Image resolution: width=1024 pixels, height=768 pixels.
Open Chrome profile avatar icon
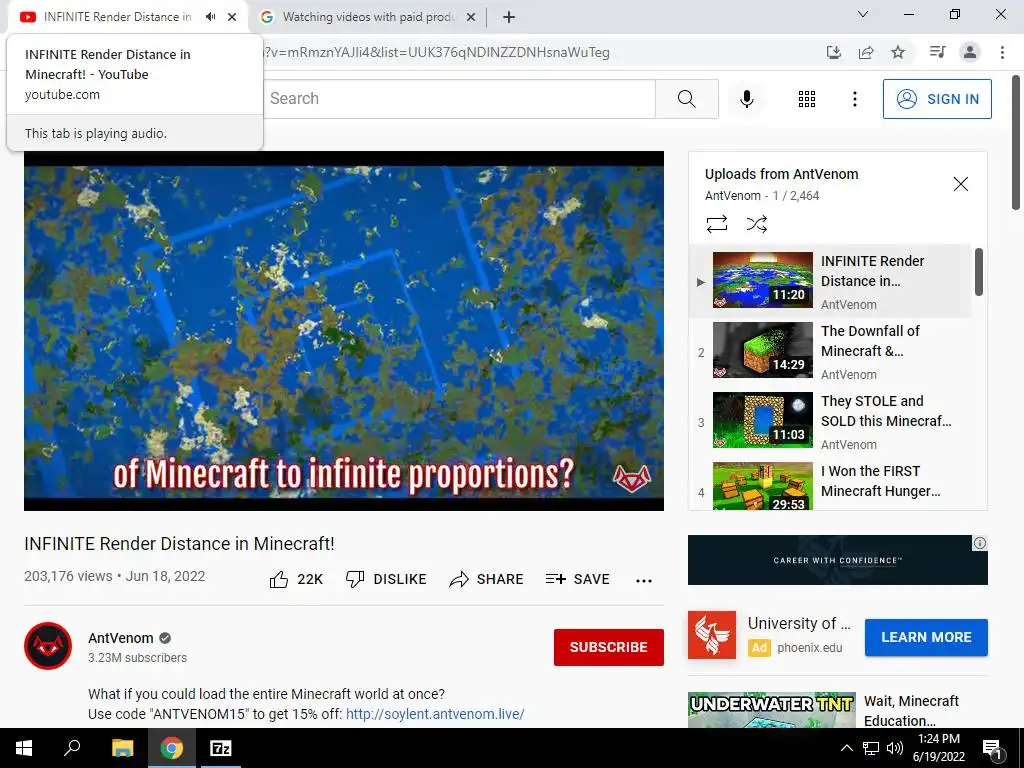[x=970, y=52]
